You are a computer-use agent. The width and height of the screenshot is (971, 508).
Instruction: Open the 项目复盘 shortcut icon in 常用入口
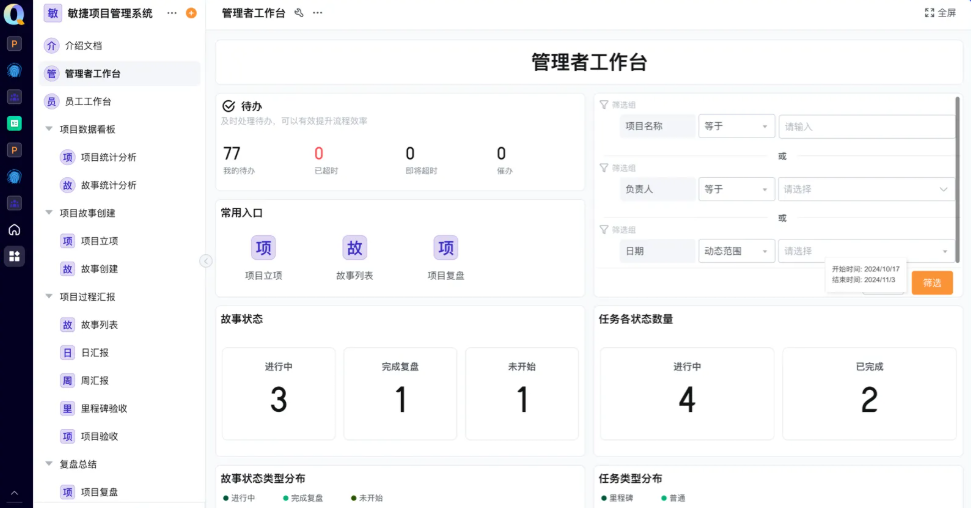(x=446, y=248)
